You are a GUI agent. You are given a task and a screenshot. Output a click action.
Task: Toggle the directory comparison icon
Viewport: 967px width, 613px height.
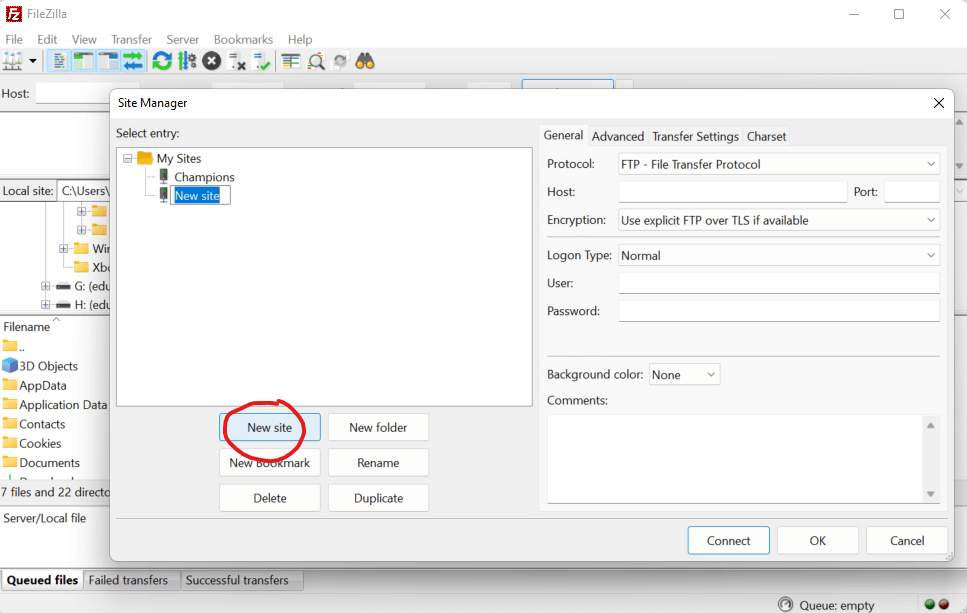(x=316, y=61)
